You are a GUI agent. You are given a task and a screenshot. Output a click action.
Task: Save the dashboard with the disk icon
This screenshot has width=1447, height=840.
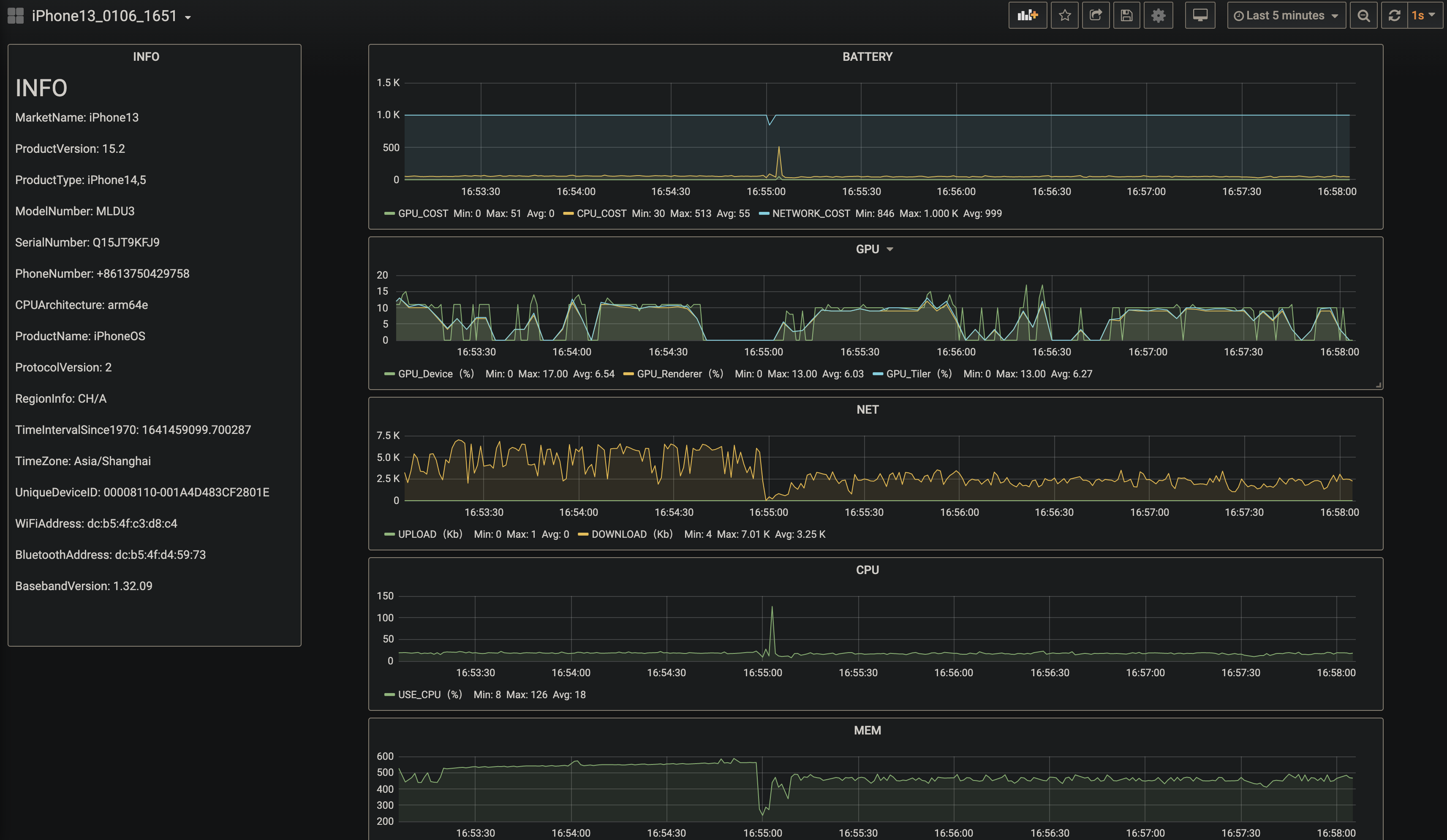tap(1126, 16)
